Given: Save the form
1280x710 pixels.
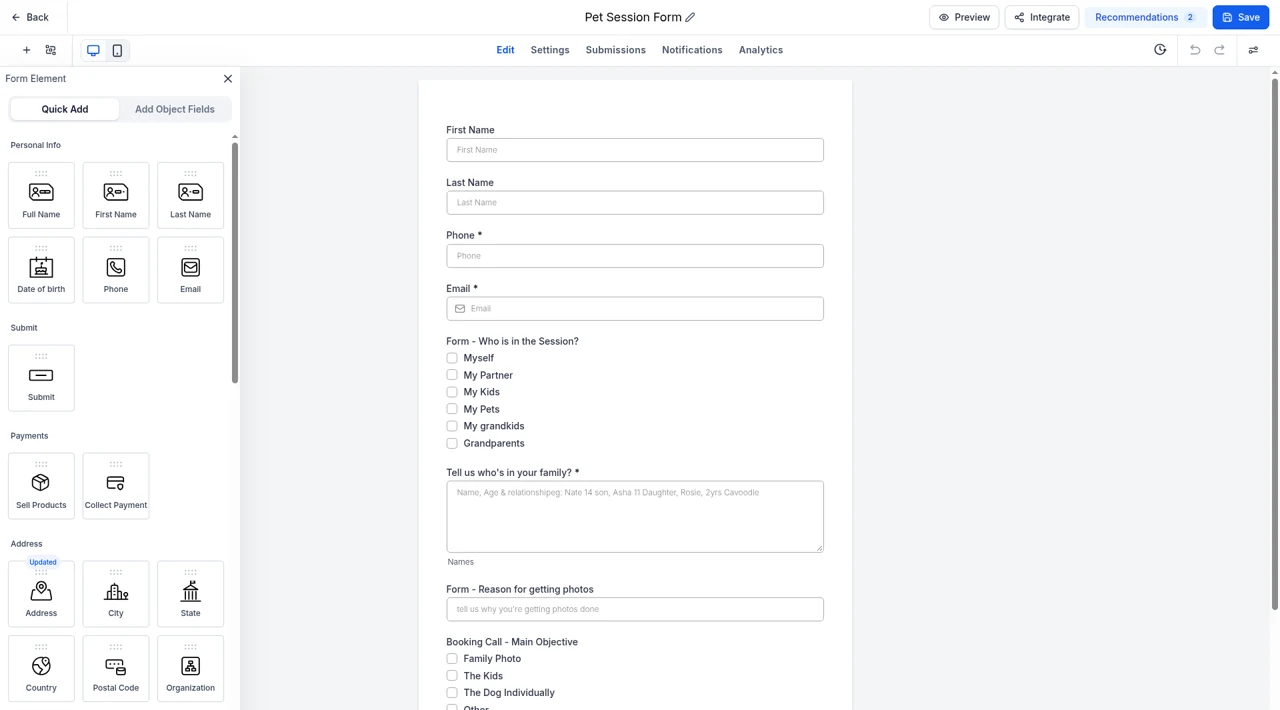Looking at the screenshot, I should coord(1240,17).
